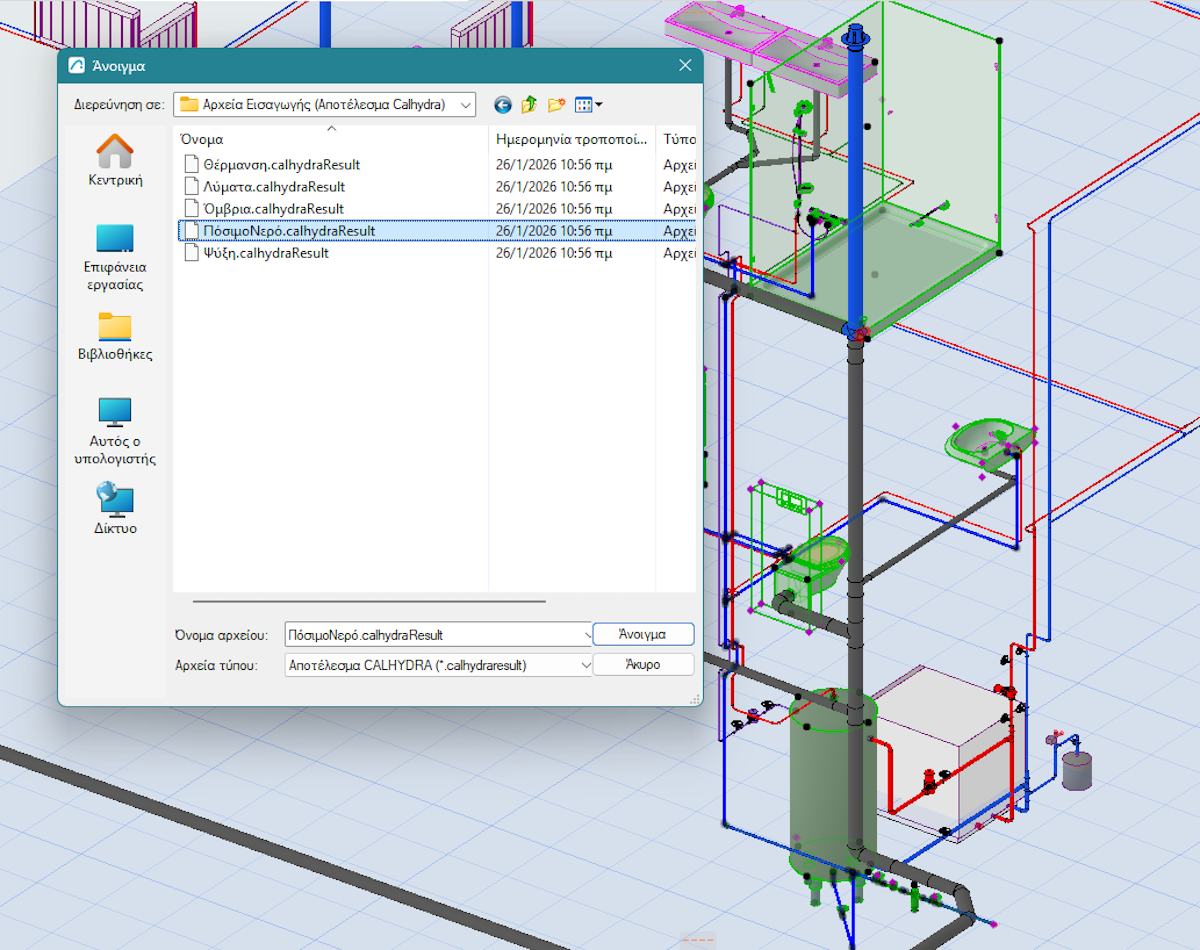1200x950 pixels.
Task: Open the Κεντρική home location
Action: (x=115, y=161)
